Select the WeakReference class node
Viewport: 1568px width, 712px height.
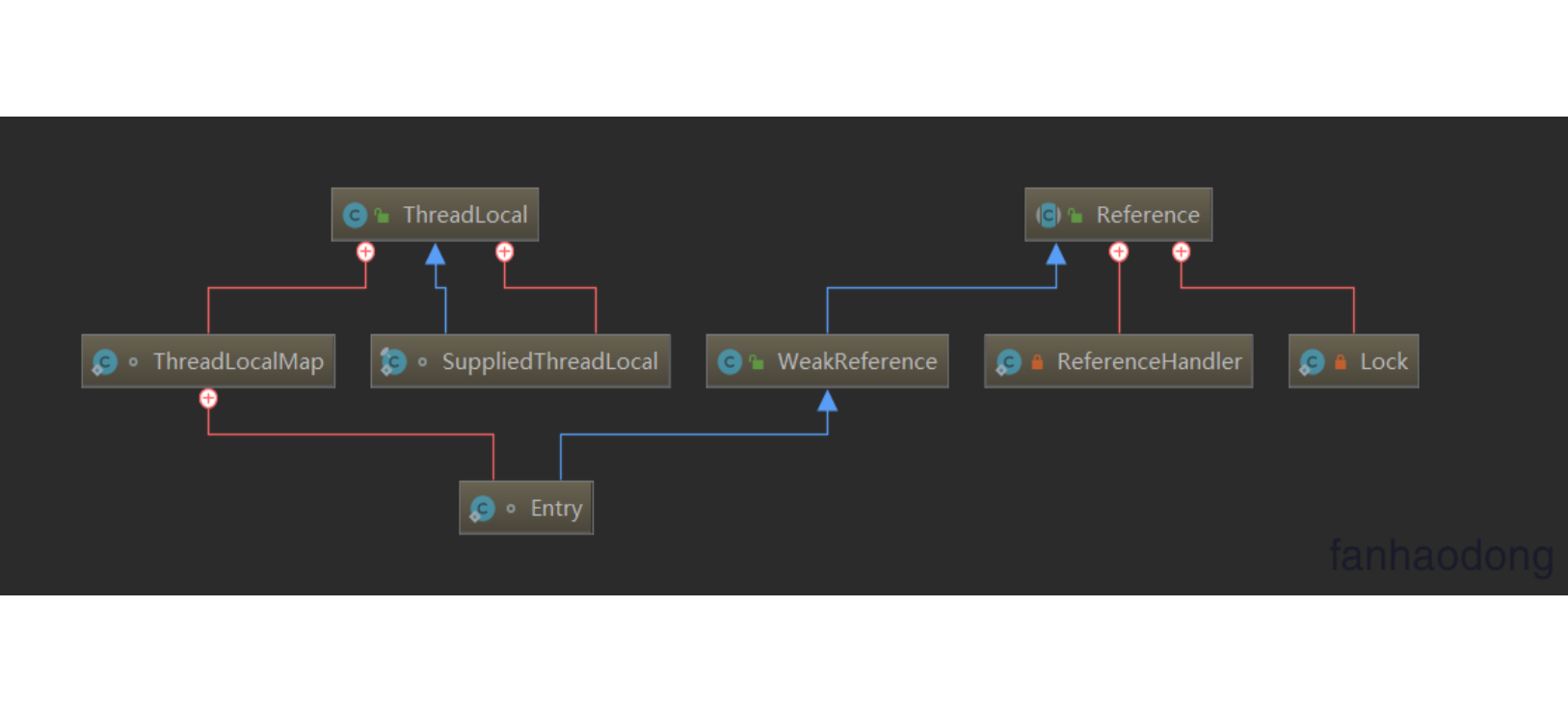coord(827,361)
